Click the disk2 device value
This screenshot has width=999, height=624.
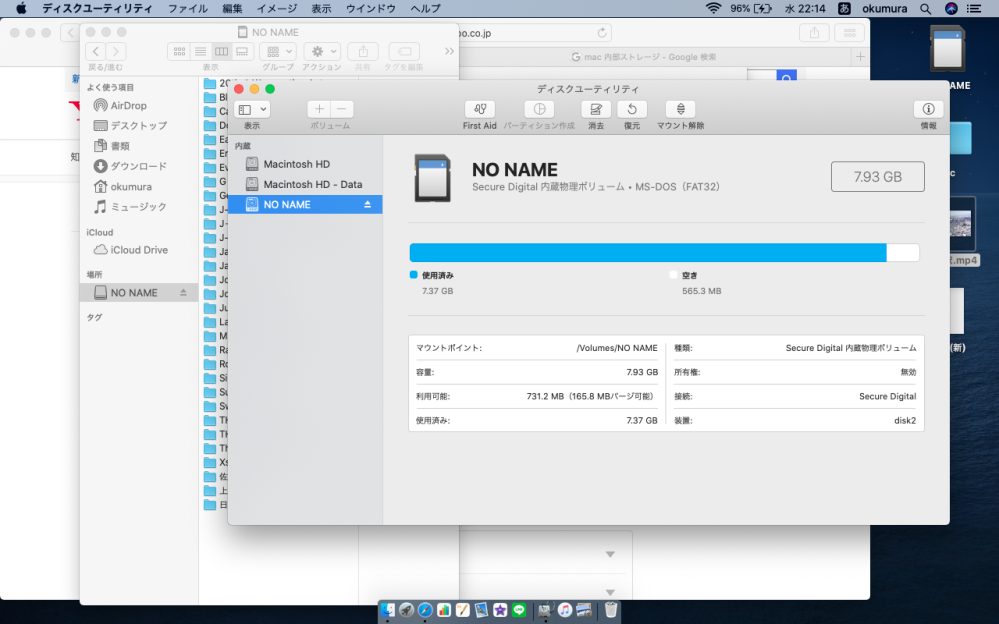905,421
